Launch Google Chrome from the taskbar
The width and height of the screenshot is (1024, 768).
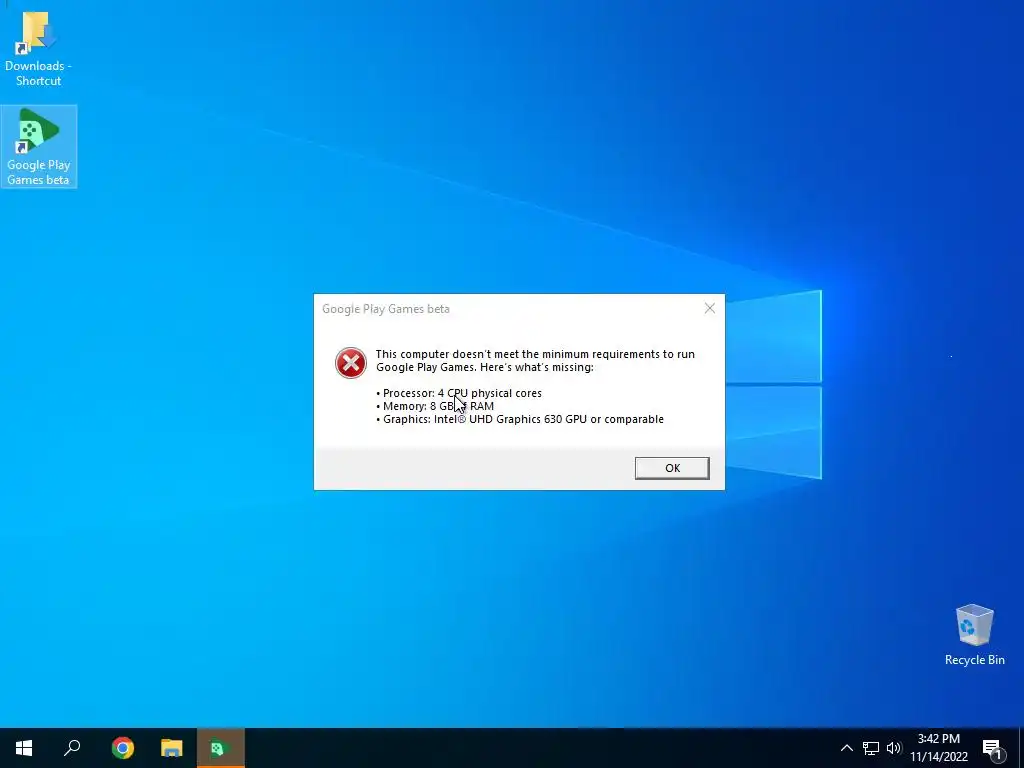pos(122,748)
